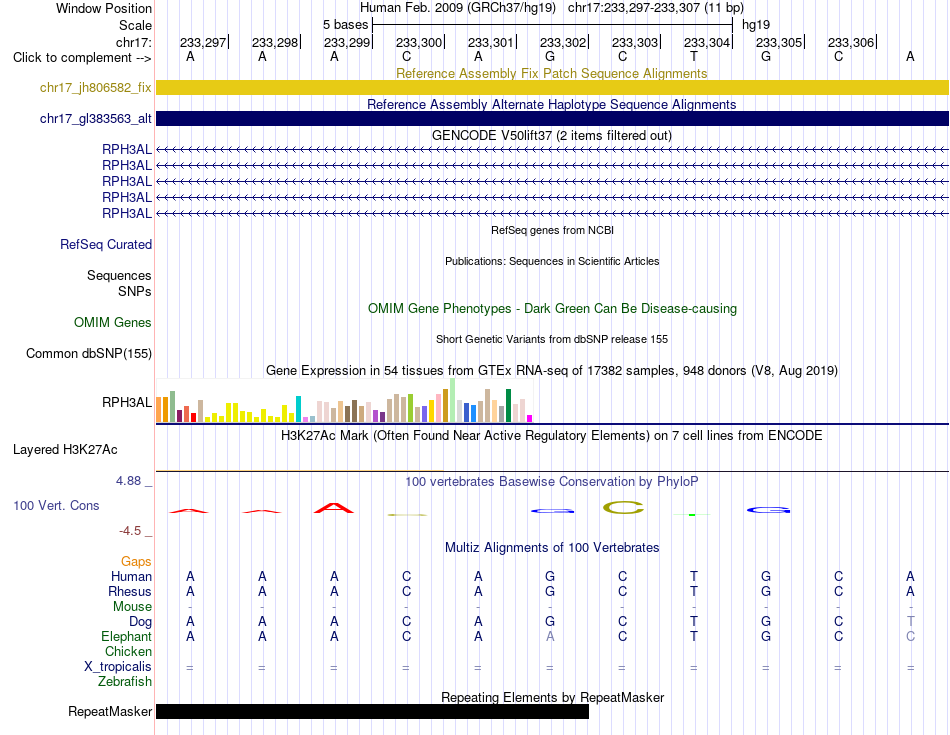Click the -4.5 PhyloP lower scale value
The width and height of the screenshot is (950, 735).
(130, 531)
